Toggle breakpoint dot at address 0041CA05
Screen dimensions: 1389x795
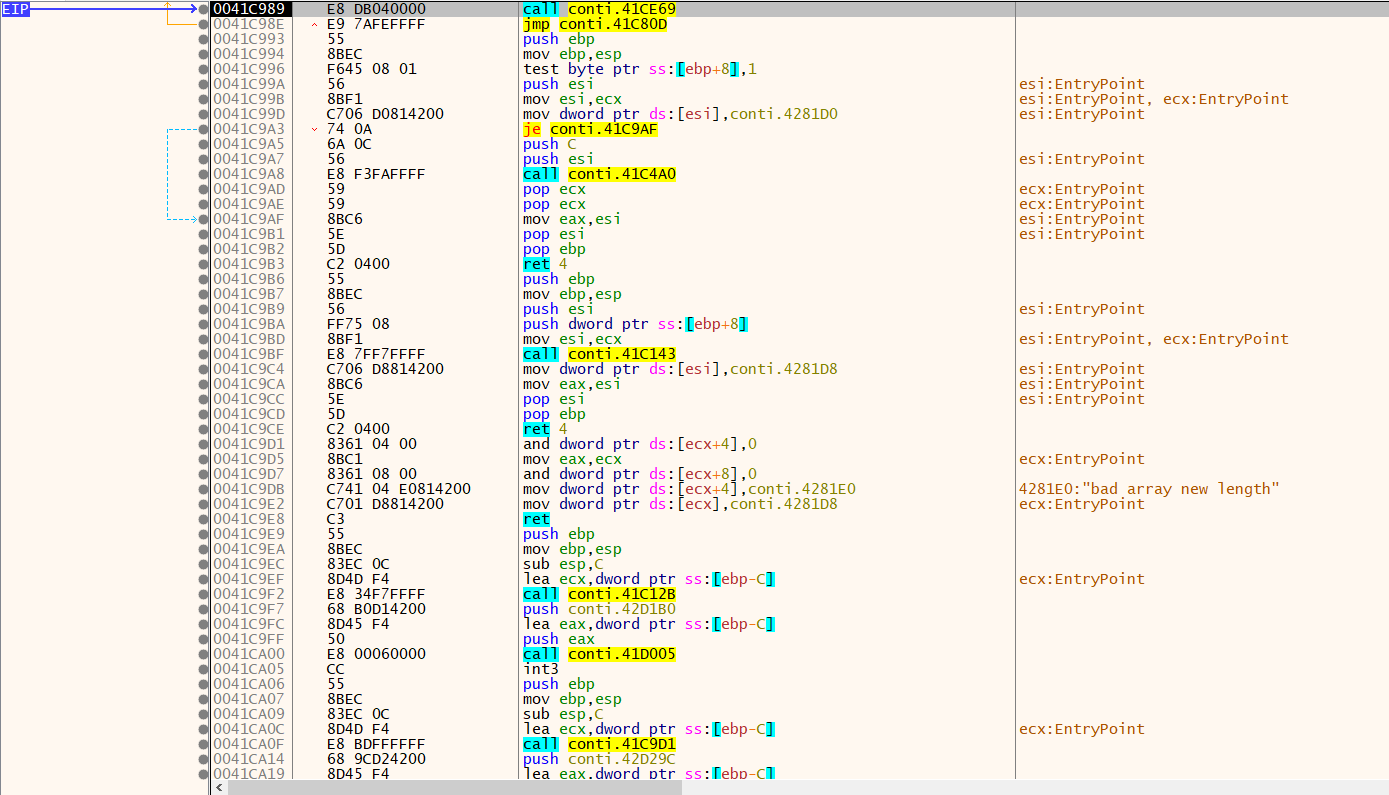(204, 669)
